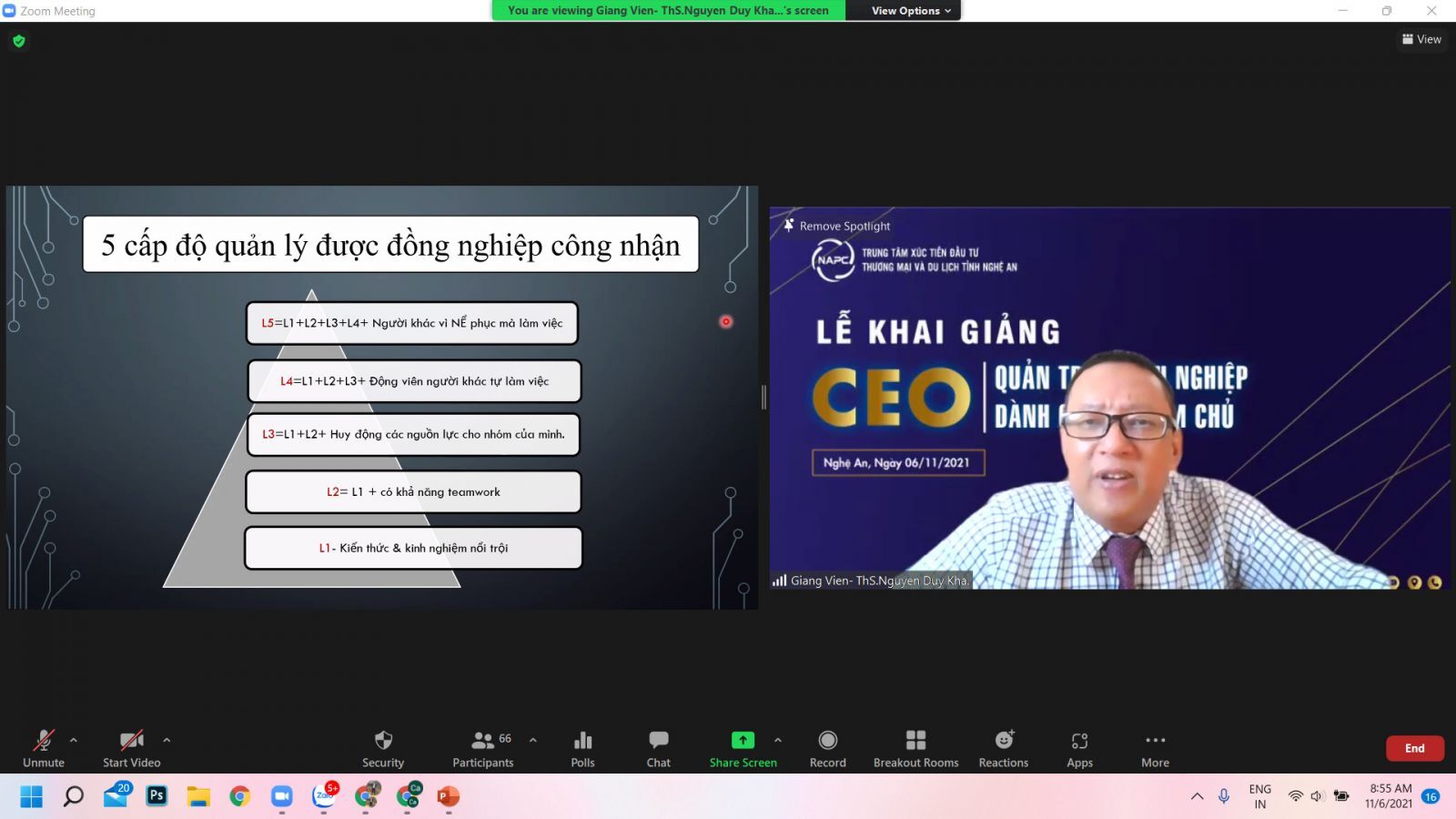Open the Reactions menu

tap(1003, 748)
